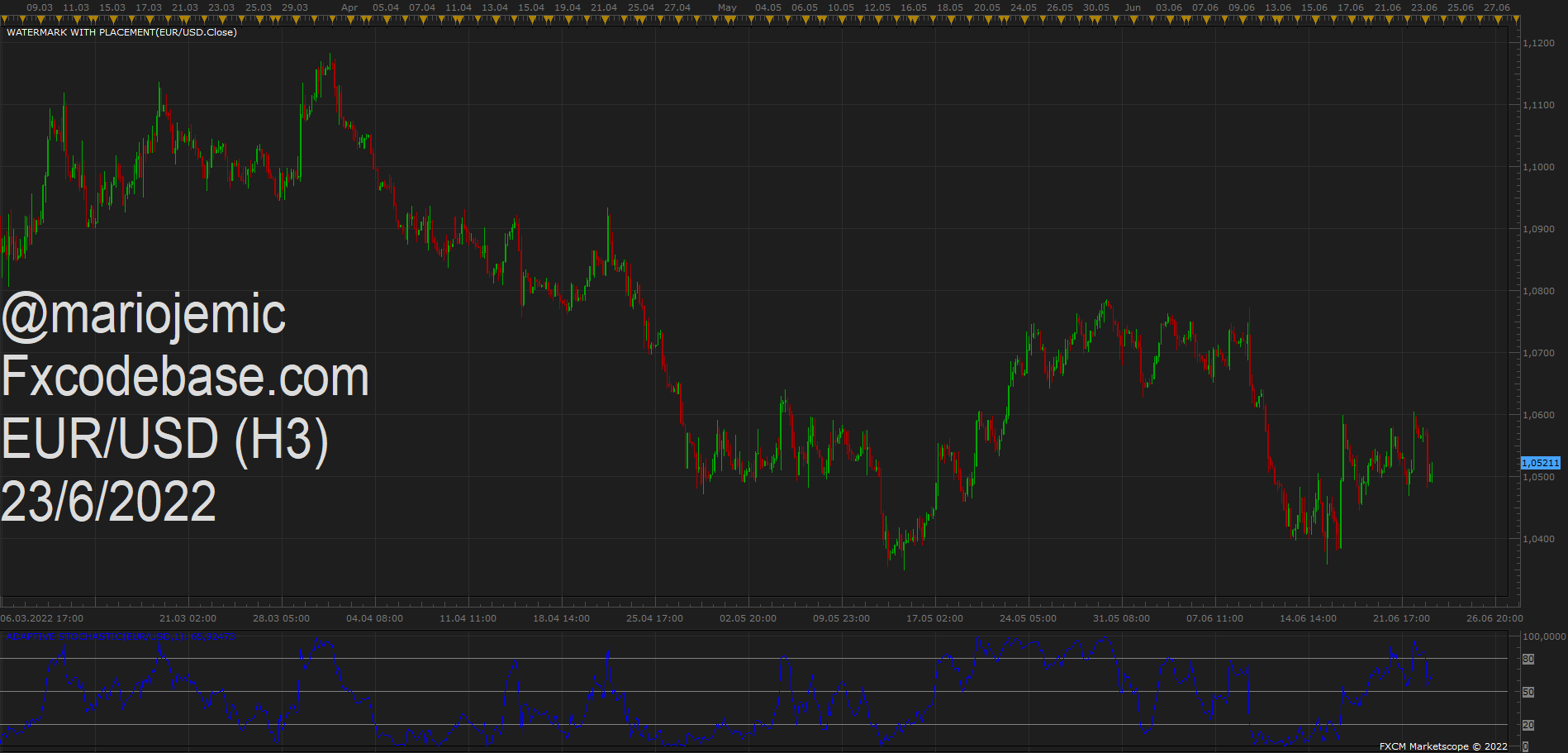Click the 24.05 05:00 time label
Viewport: 1568px width, 753px height.
point(1028,618)
